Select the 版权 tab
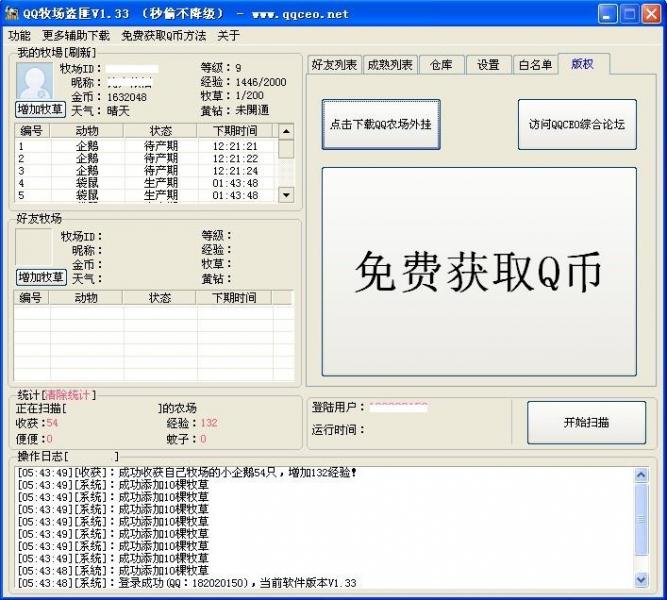 [583, 64]
